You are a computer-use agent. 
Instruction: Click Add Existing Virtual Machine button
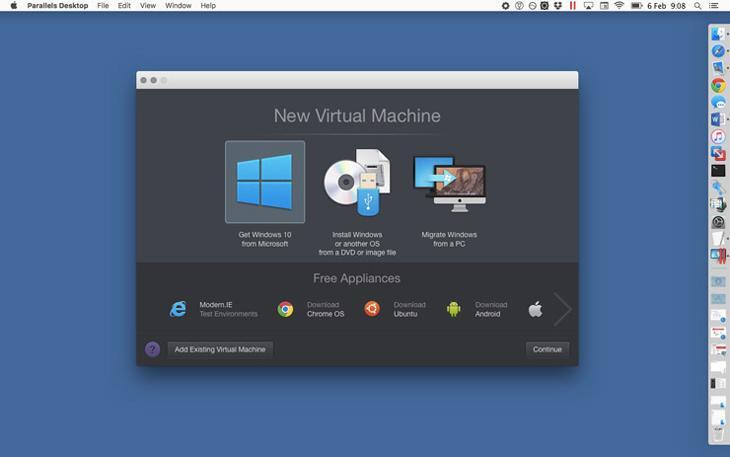click(220, 349)
